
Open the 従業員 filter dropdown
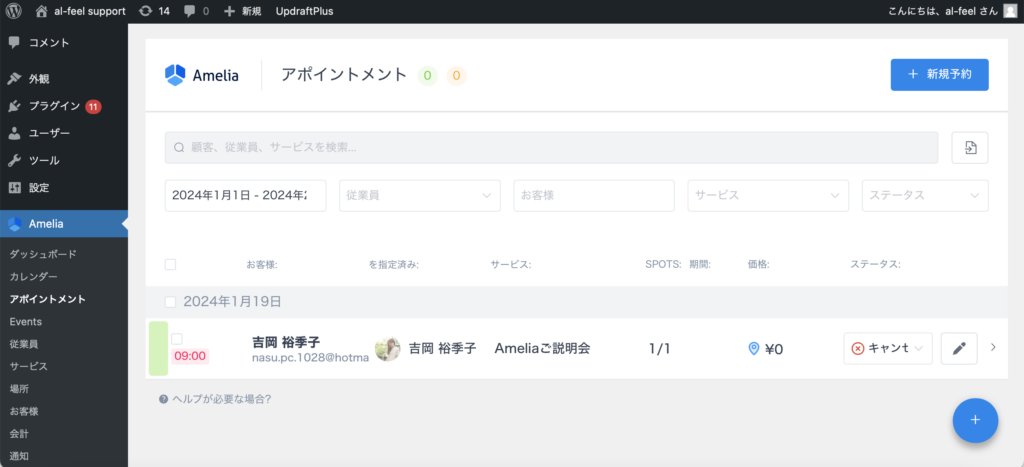click(419, 196)
